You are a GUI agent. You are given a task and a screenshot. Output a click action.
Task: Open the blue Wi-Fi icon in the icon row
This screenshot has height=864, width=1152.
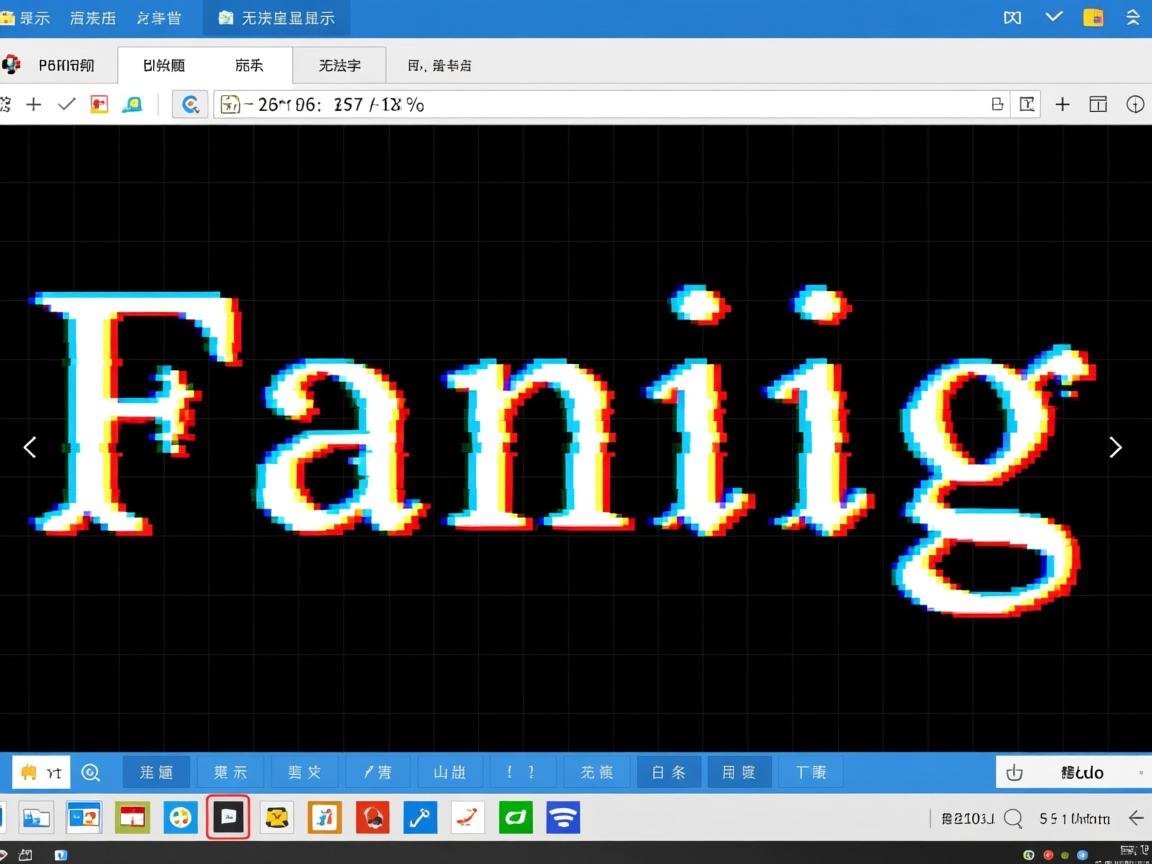(563, 818)
